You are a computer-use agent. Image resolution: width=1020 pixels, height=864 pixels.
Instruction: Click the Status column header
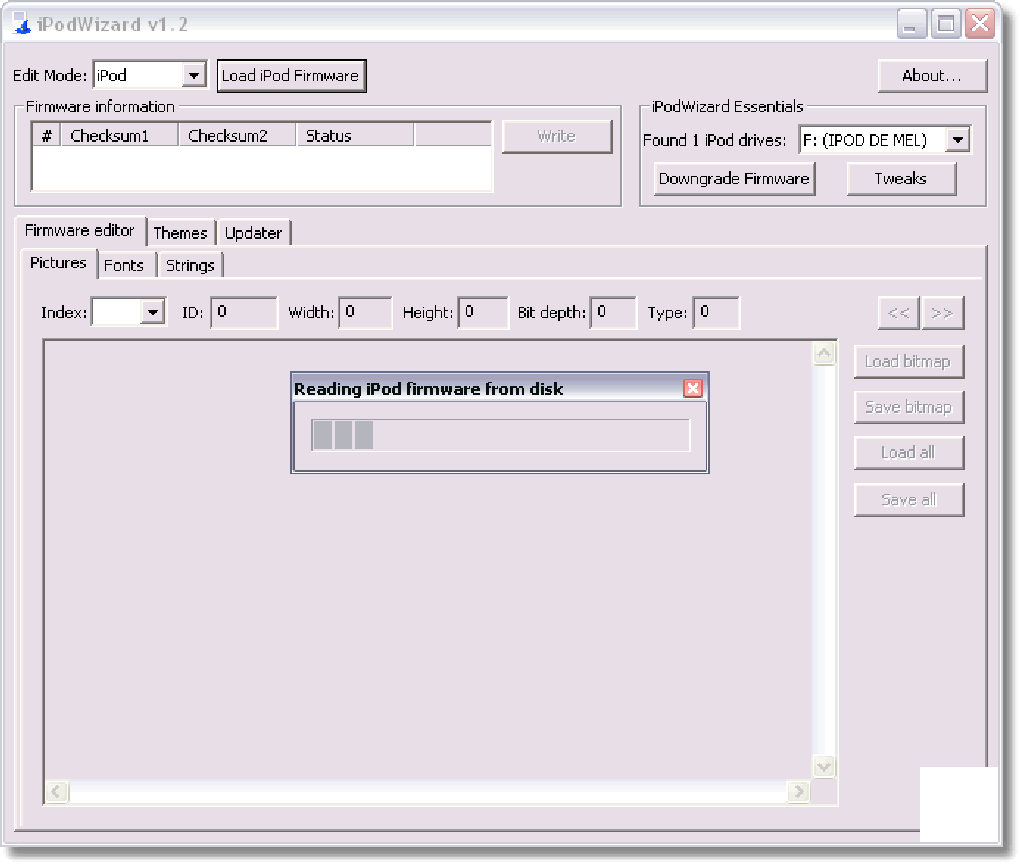355,136
